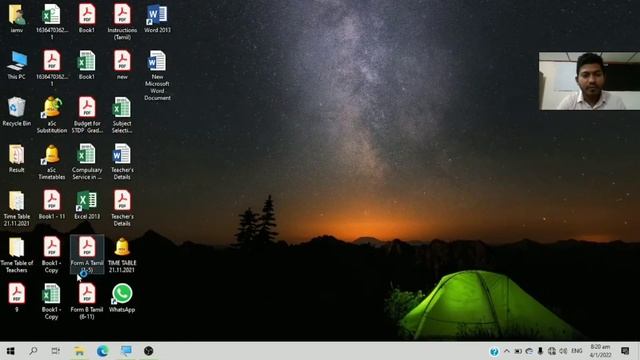Select the Recycle Bin icon
Screen dimensions: 640x360
[x=17, y=111]
